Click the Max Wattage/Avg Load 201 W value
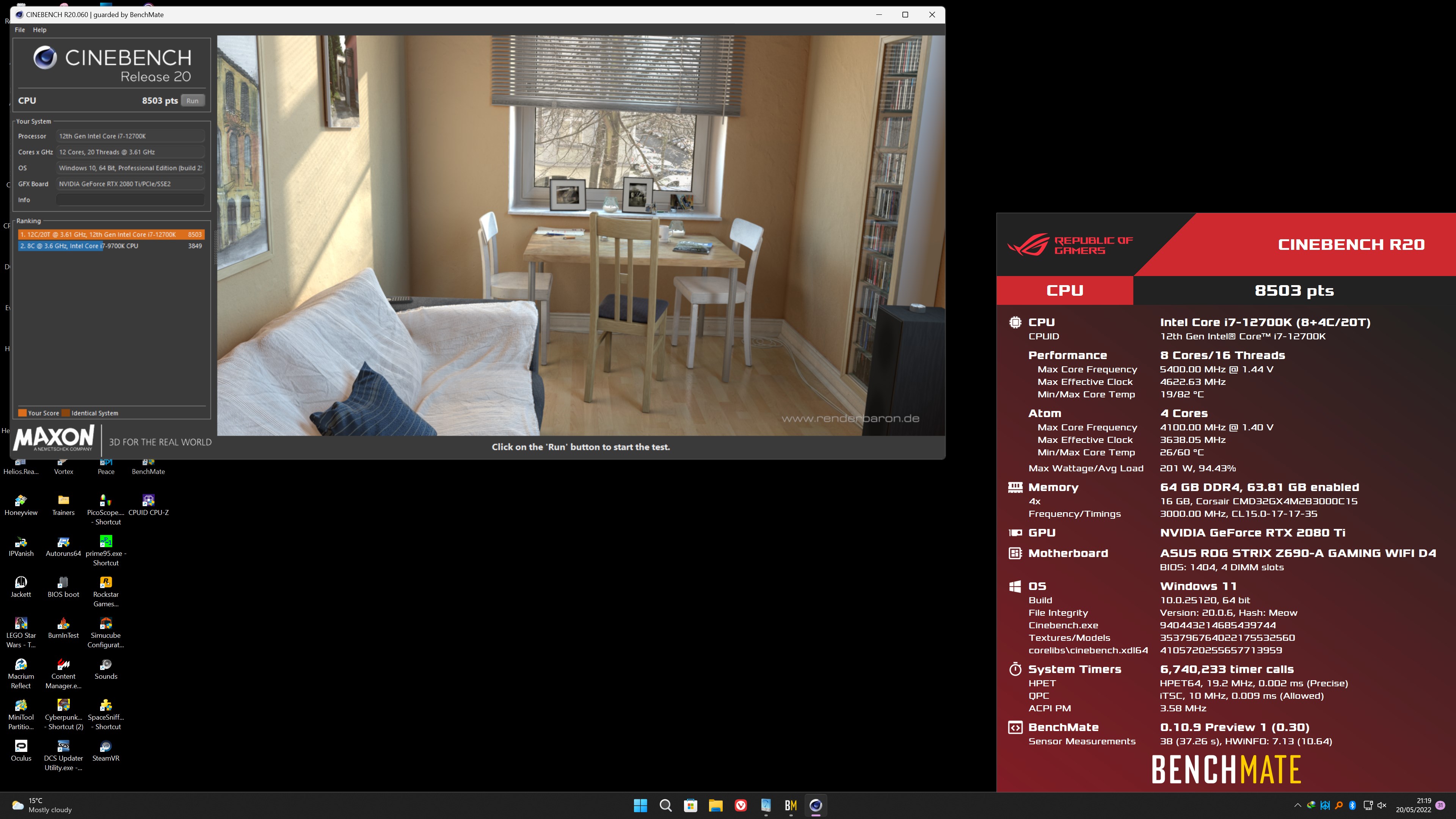Image resolution: width=1456 pixels, height=819 pixels. 1198,468
